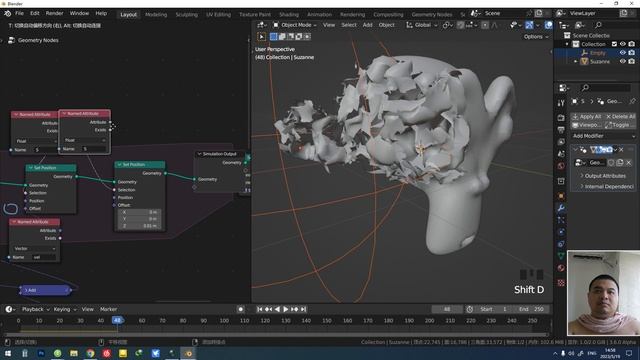Disable rendering of Suzanne object
Viewport: 640px width, 360px height.
[x=632, y=61]
